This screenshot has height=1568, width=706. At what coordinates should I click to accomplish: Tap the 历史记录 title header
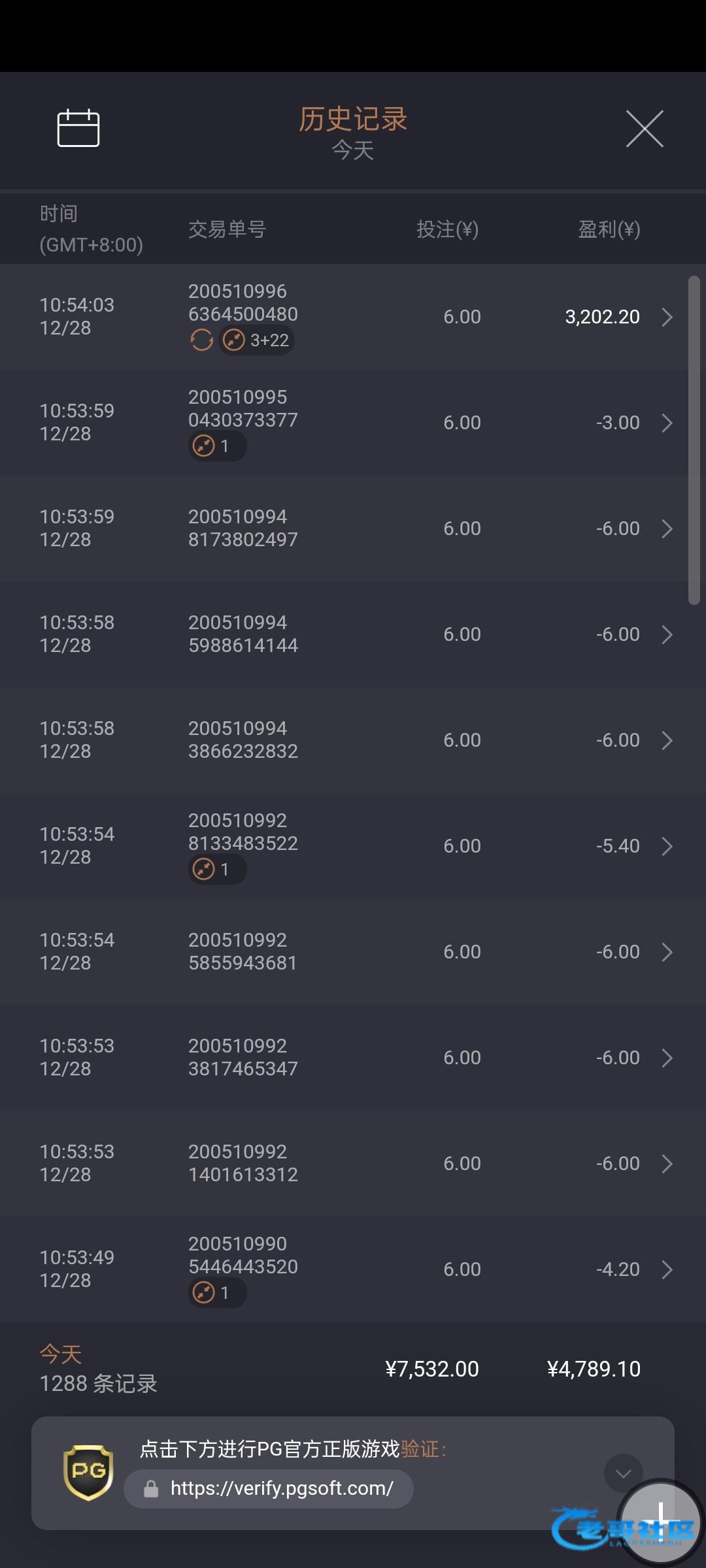353,120
